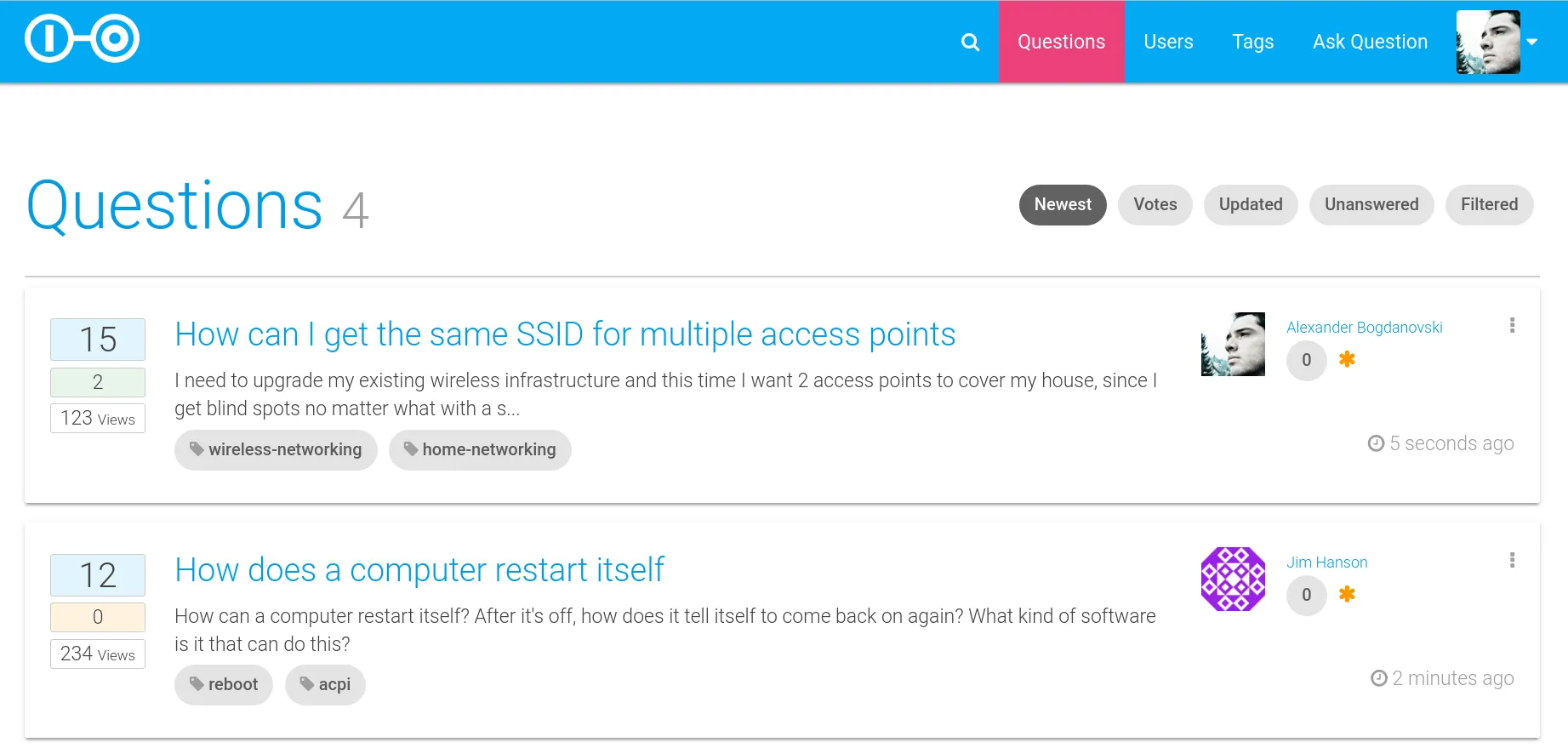Open the three-dot menu on SSID question
The width and height of the screenshot is (1568, 748).
(x=1512, y=325)
